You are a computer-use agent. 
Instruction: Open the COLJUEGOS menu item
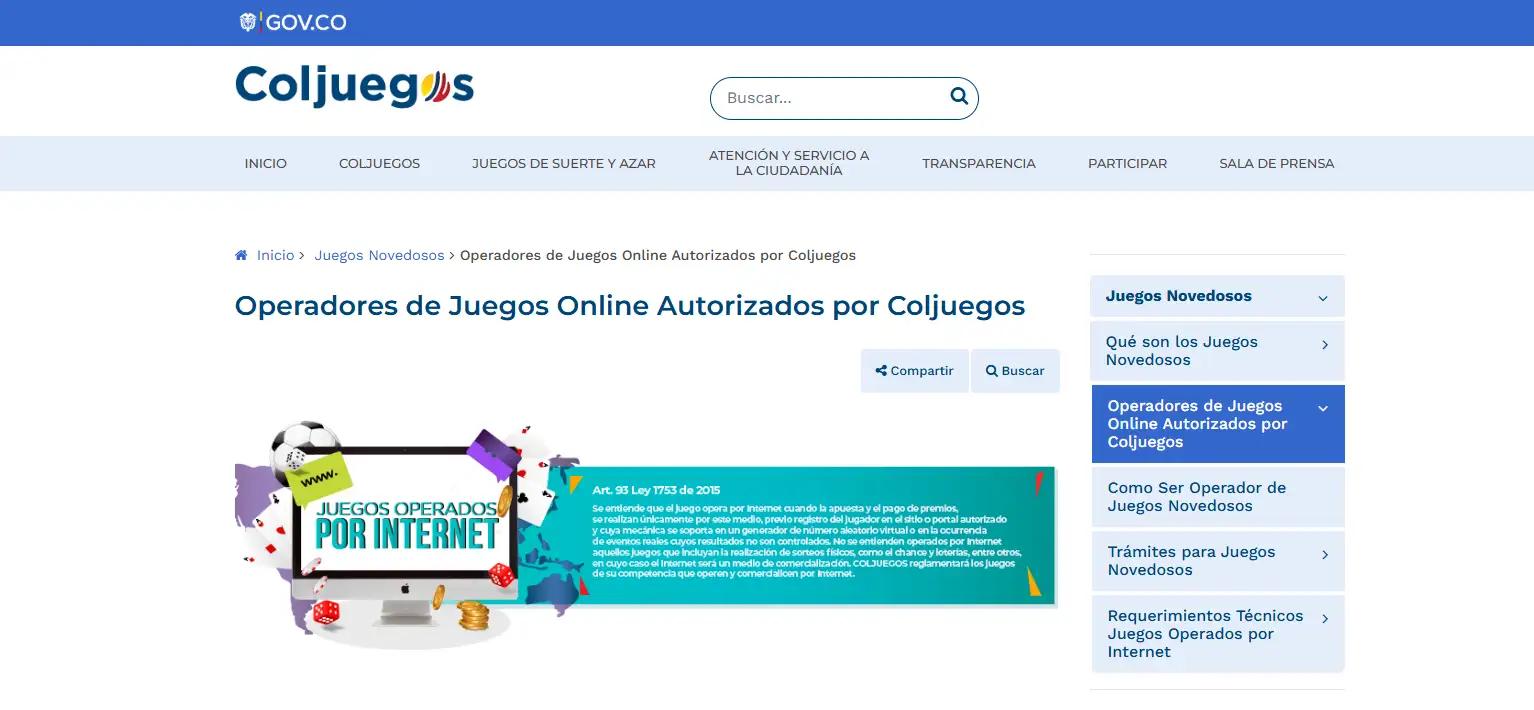pos(379,163)
